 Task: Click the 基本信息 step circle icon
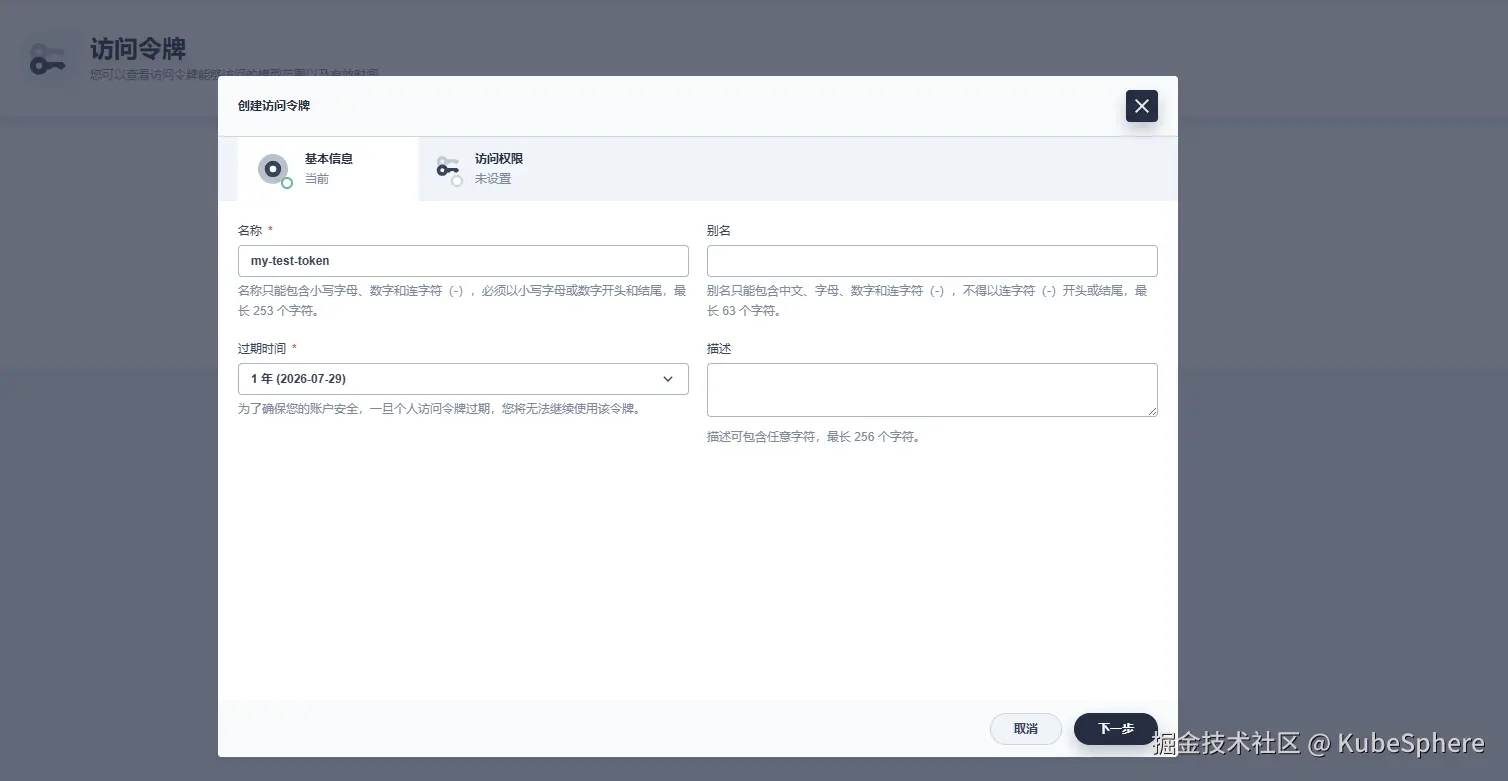(x=273, y=169)
